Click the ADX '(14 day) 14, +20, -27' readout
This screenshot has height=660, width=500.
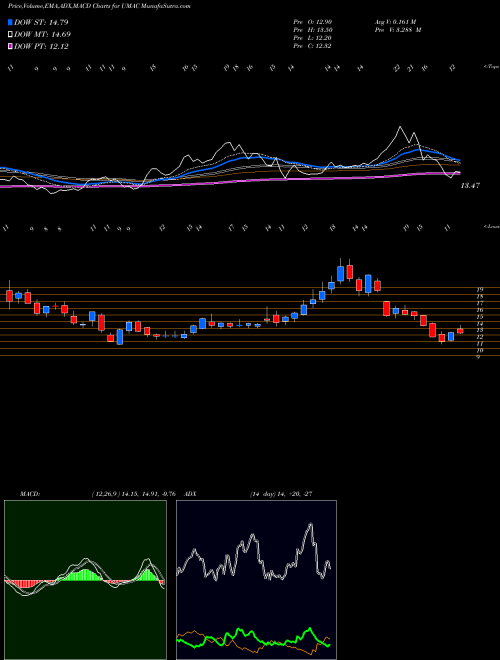281,494
